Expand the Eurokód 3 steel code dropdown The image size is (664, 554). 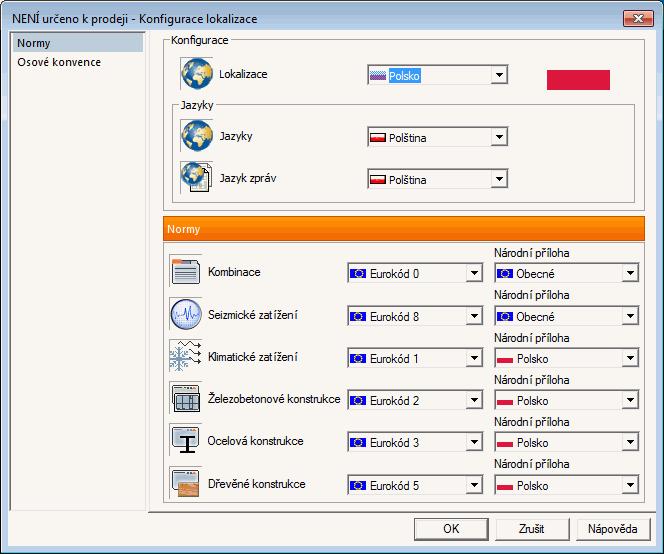[474, 442]
